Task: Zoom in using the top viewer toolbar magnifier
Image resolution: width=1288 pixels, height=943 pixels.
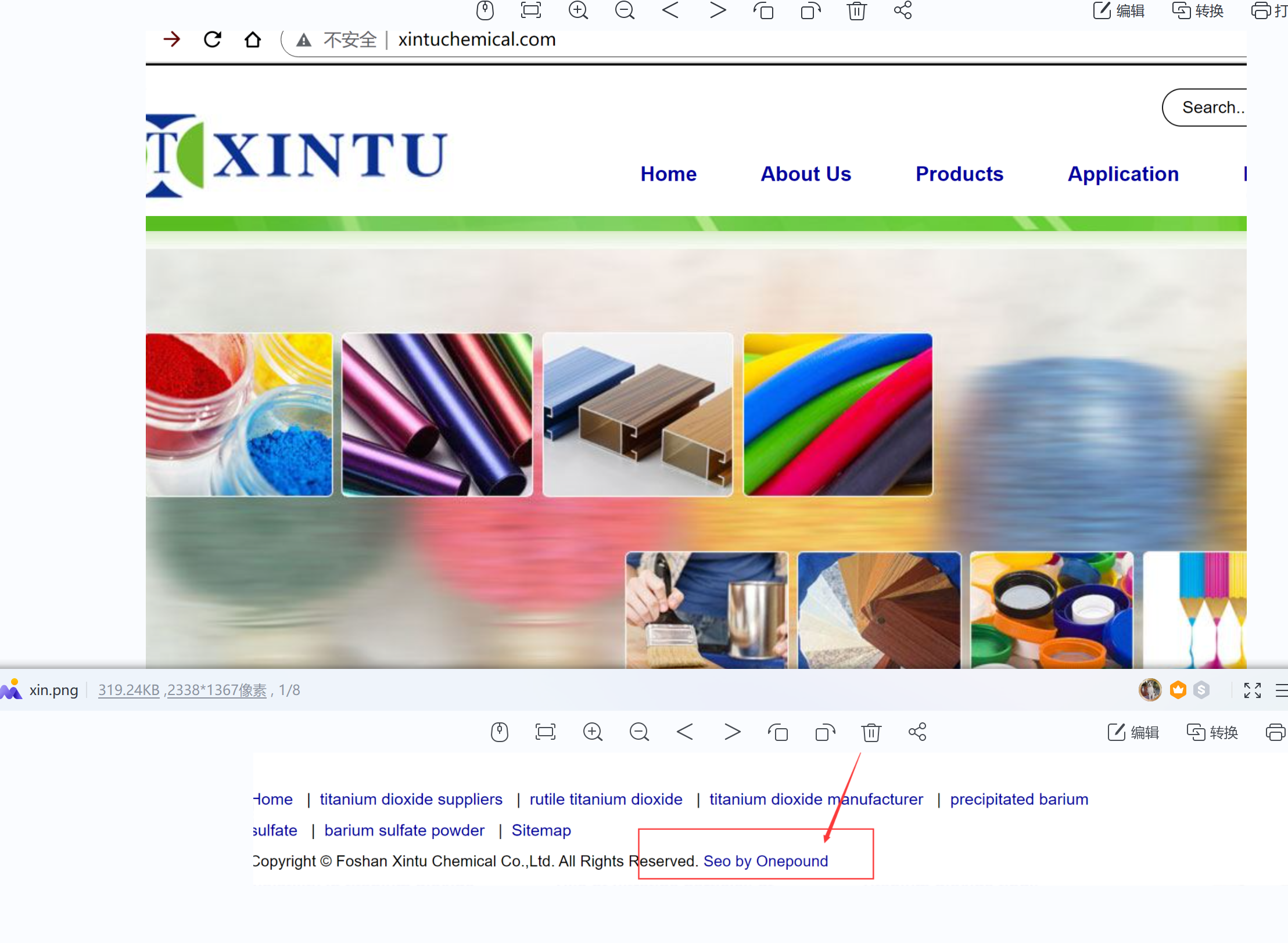Action: (x=579, y=10)
